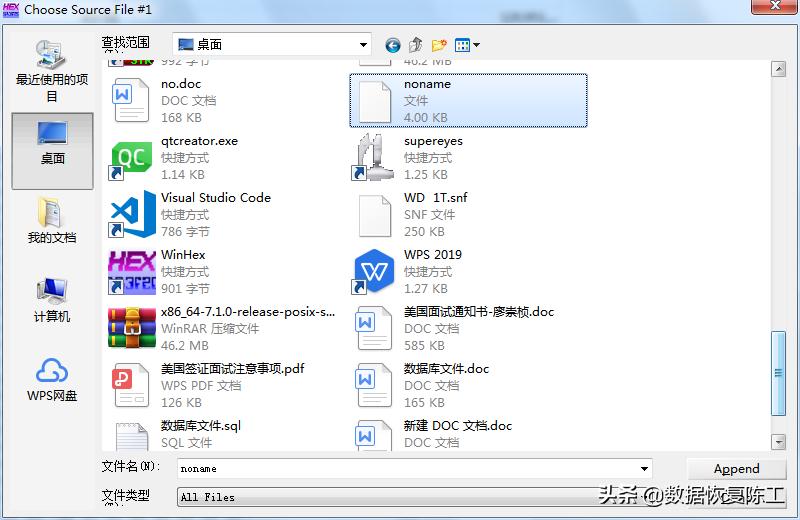
Task: Select Desktop (桌面) in the places sidebar
Action: 53,151
